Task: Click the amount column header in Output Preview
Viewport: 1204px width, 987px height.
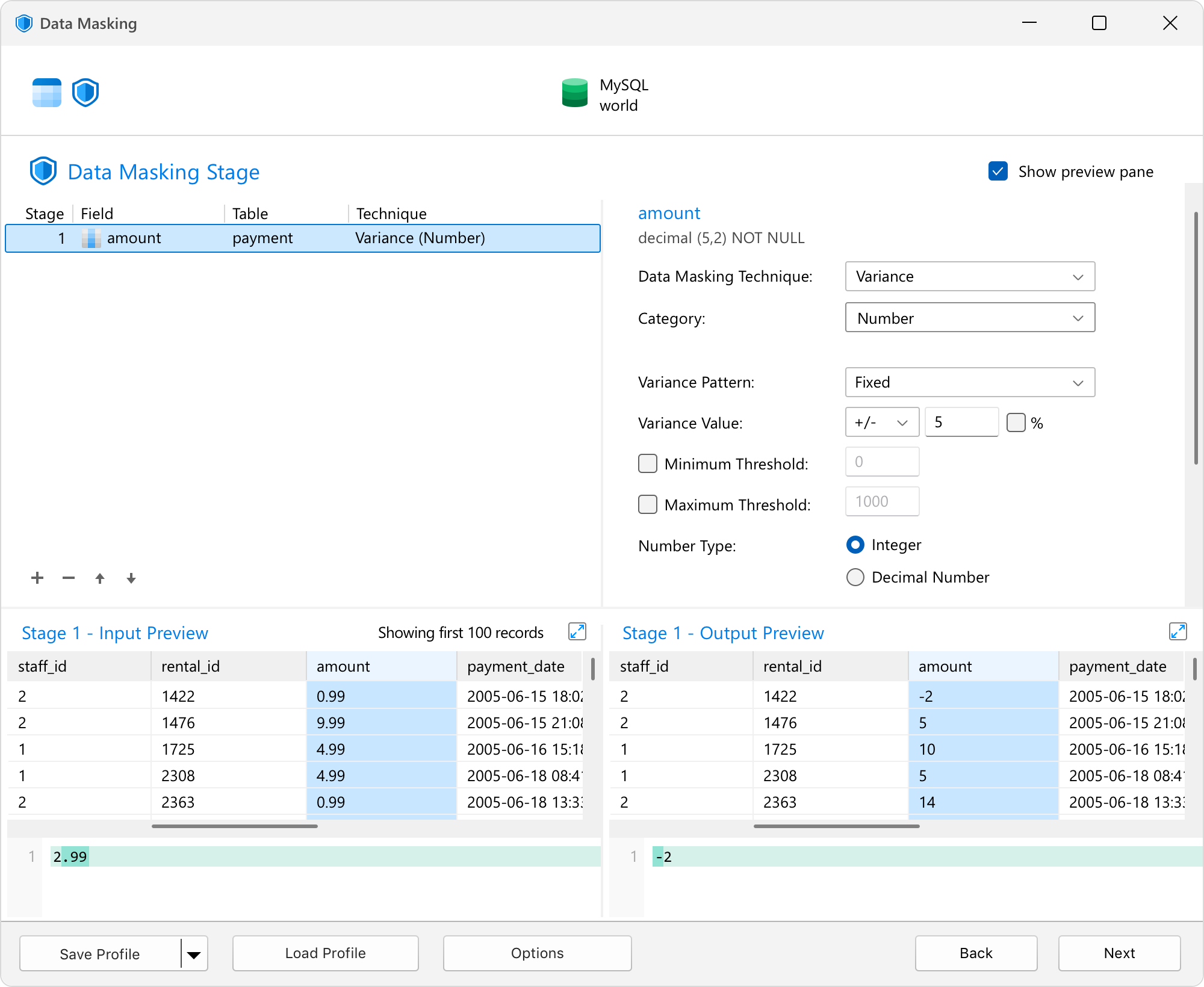Action: pos(984,666)
